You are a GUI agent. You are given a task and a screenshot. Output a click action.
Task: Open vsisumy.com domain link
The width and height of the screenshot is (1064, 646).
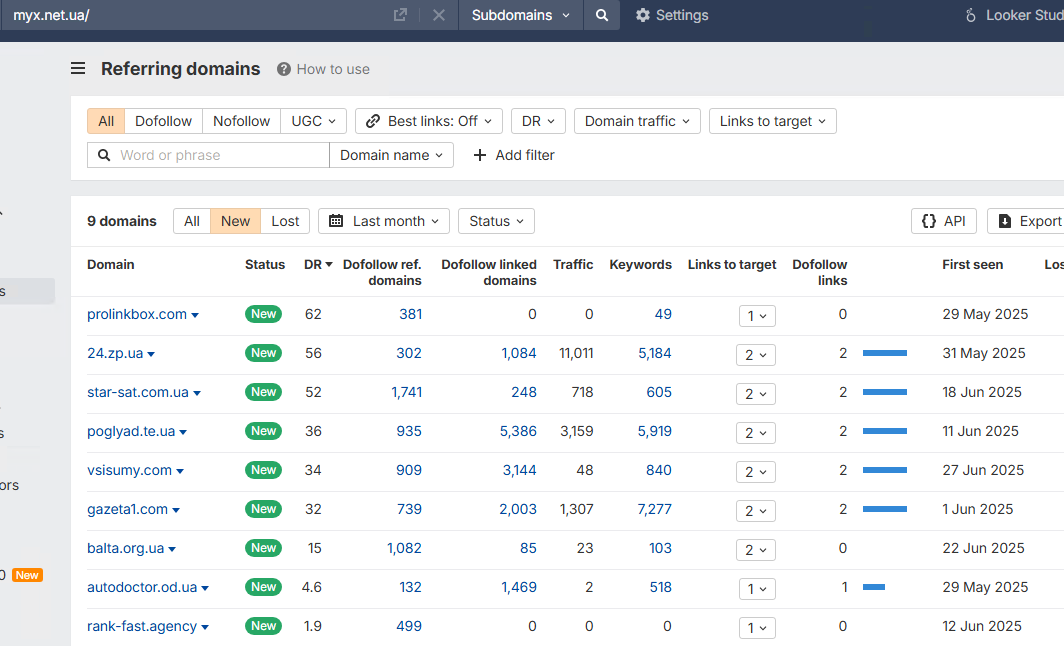[130, 470]
